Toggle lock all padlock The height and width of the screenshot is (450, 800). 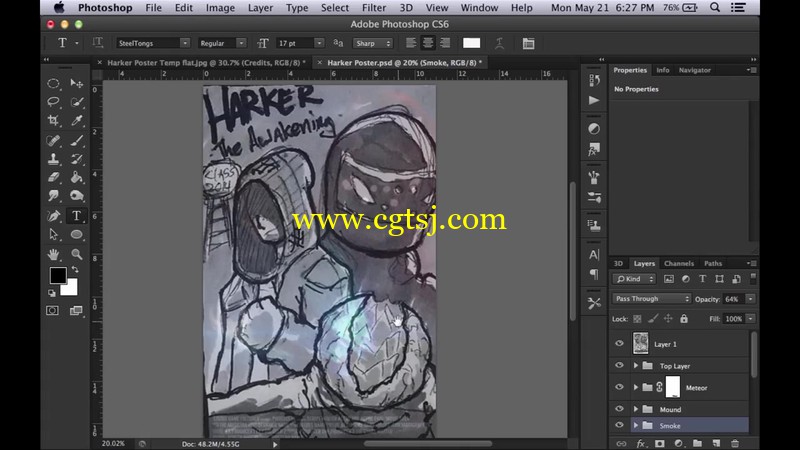point(684,319)
